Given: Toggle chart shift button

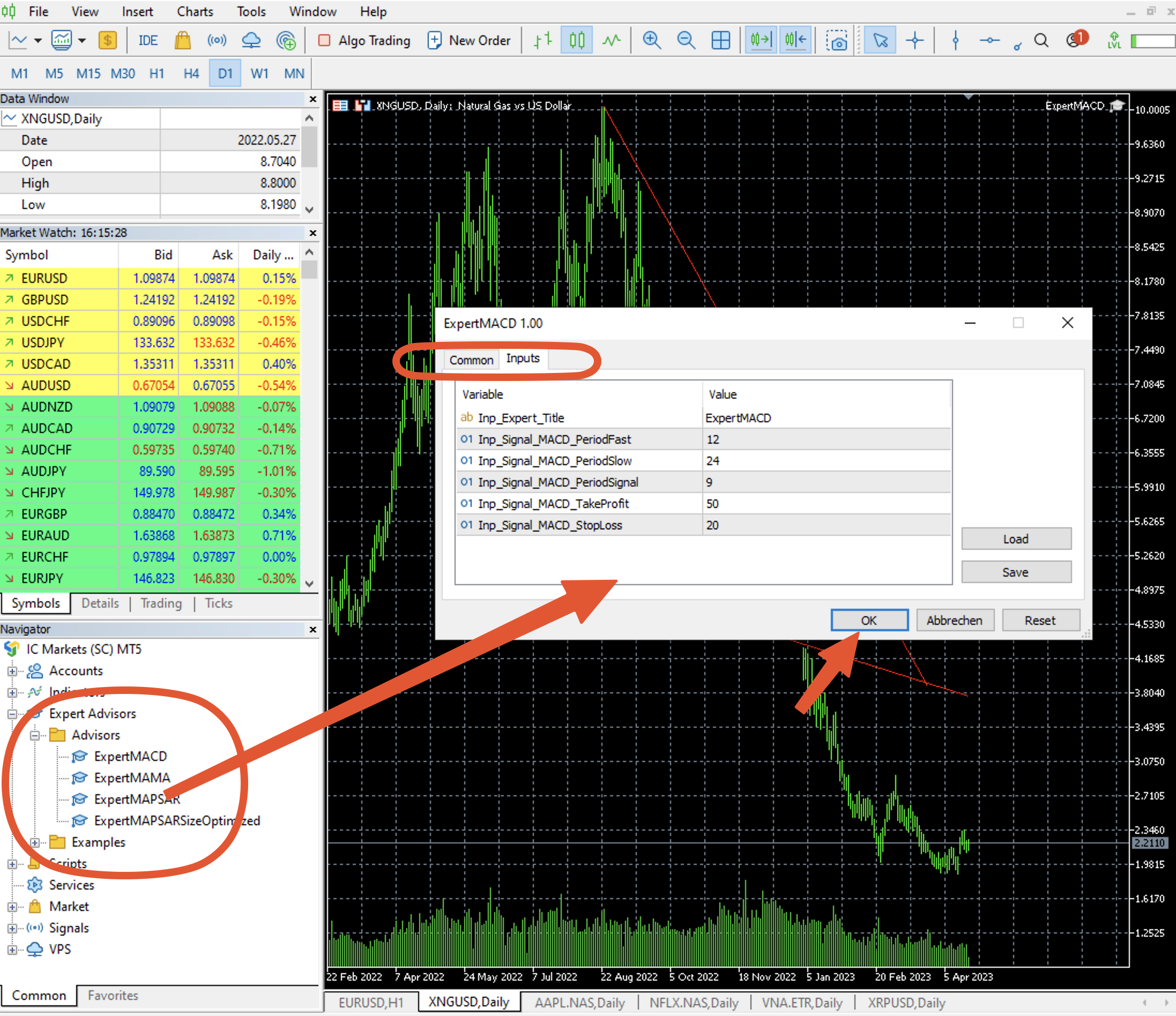Looking at the screenshot, I should coord(795,40).
